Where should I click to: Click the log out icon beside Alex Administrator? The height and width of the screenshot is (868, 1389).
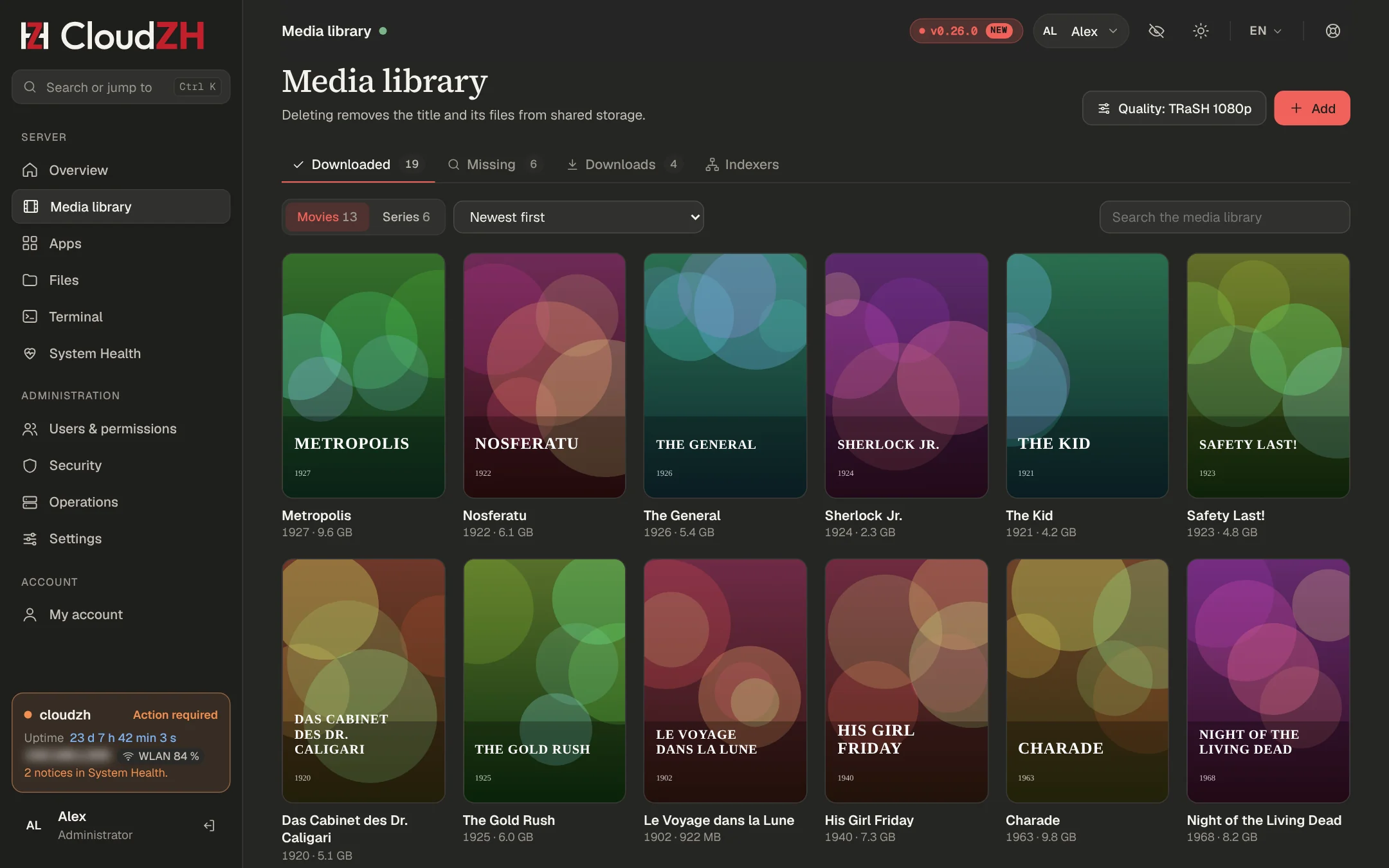click(x=209, y=826)
